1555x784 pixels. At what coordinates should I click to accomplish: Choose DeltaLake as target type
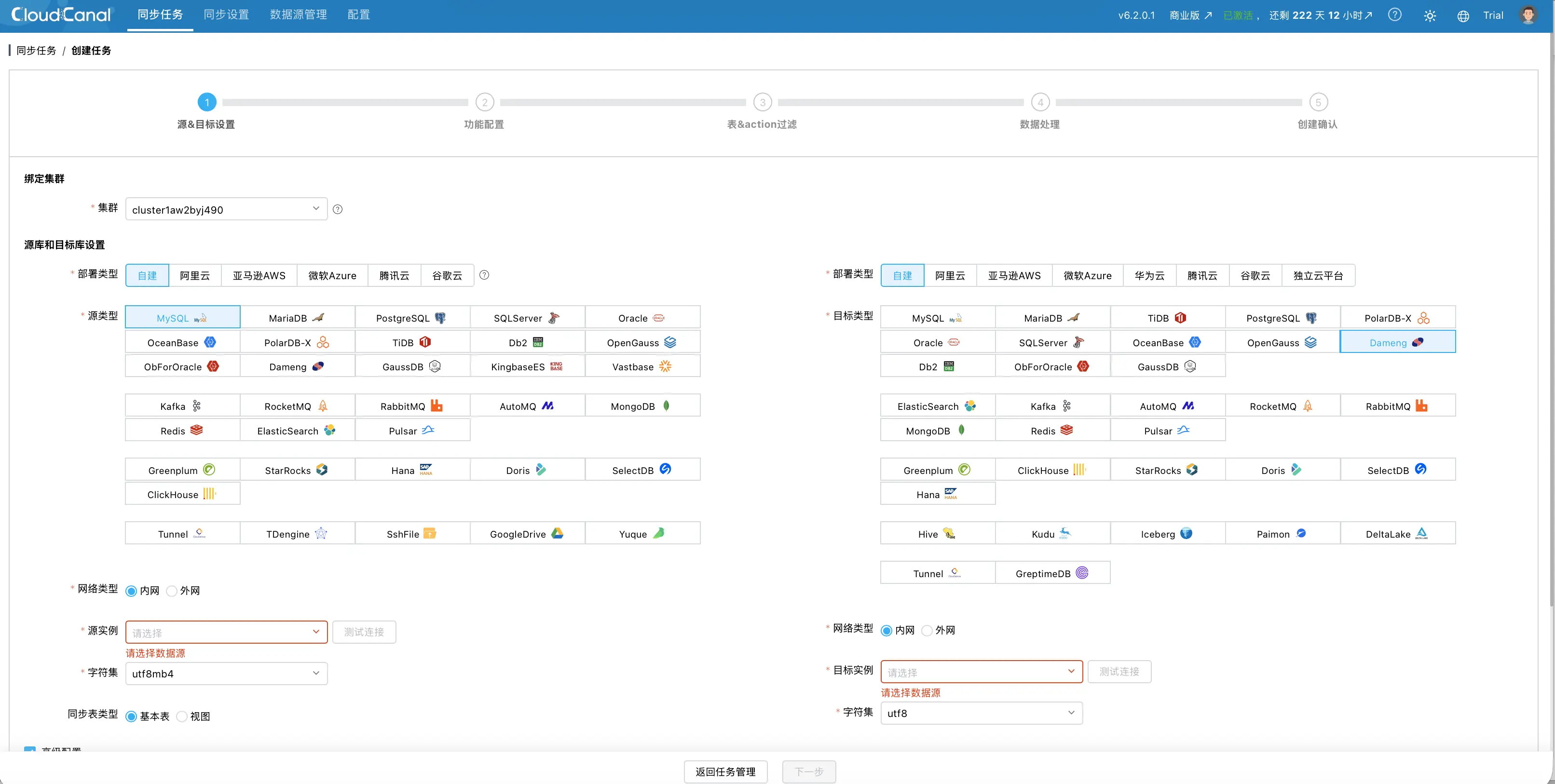tap(1397, 534)
